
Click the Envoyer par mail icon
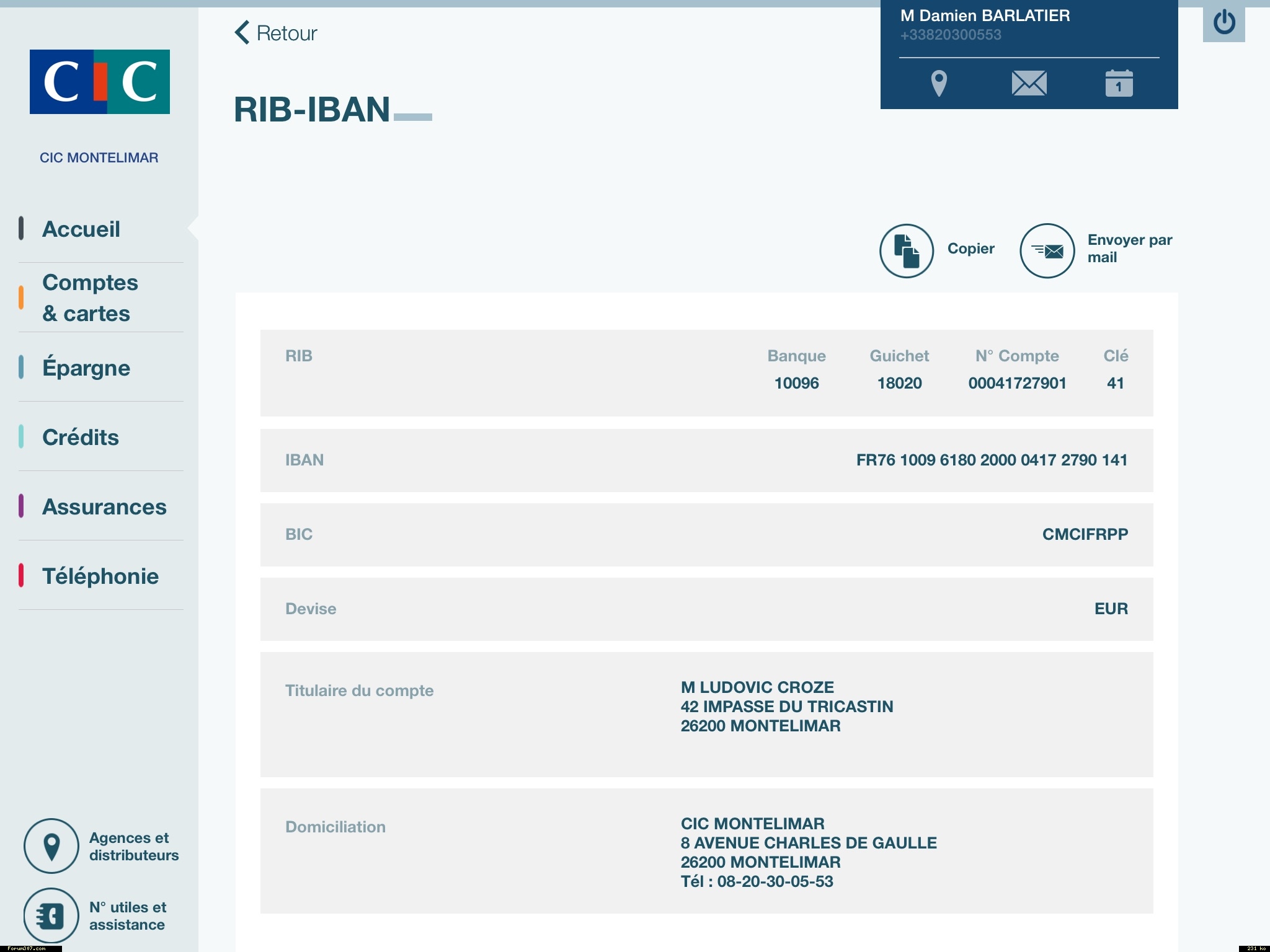1047,250
